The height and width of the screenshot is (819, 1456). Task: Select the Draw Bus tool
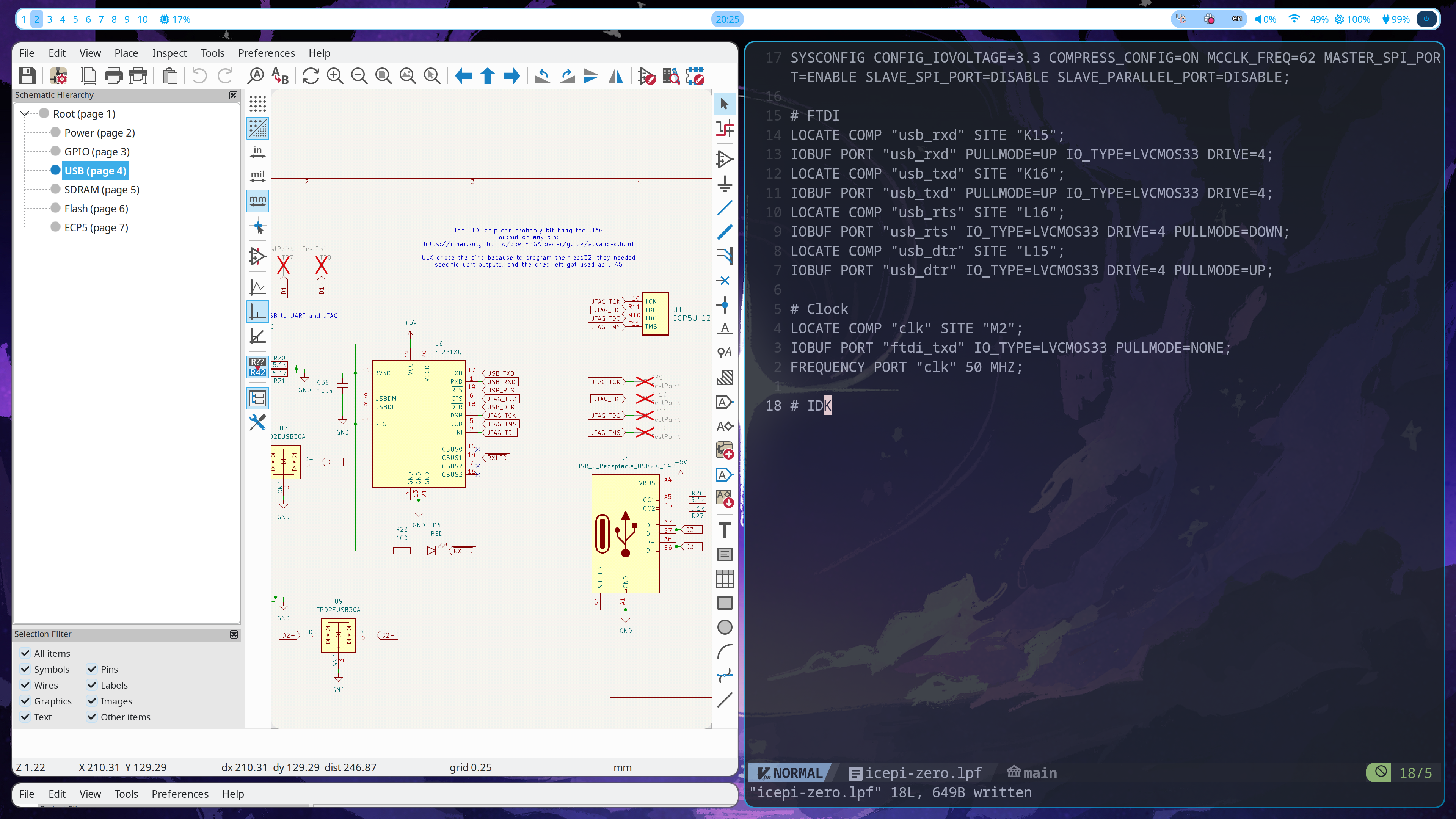725,232
